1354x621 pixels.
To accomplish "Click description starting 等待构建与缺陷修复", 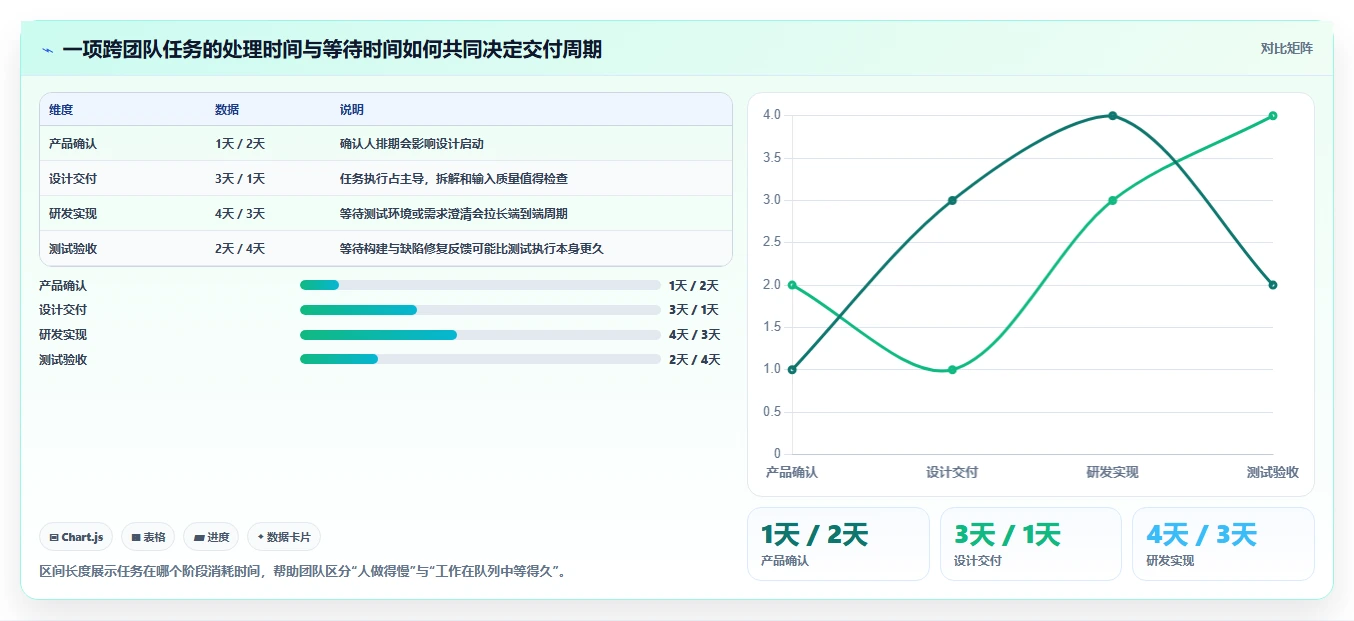I will [472, 249].
